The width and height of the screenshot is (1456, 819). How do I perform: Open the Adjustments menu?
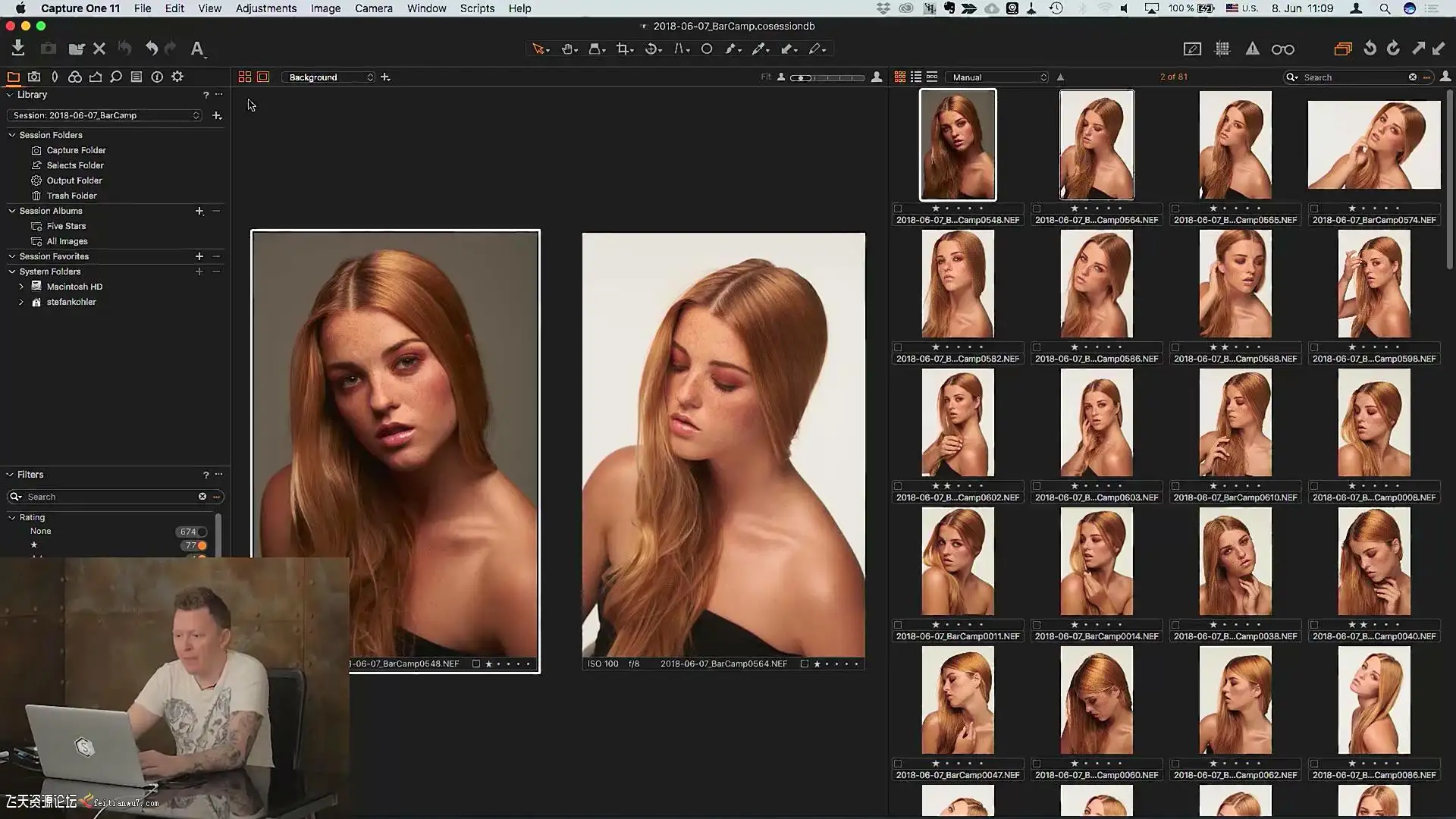point(265,8)
